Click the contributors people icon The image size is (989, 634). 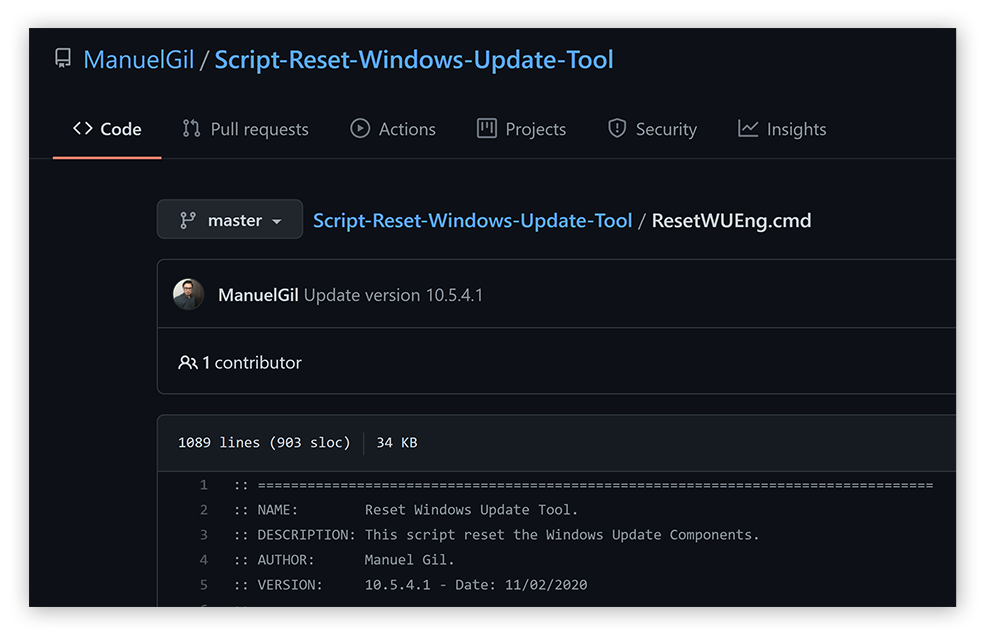click(189, 362)
